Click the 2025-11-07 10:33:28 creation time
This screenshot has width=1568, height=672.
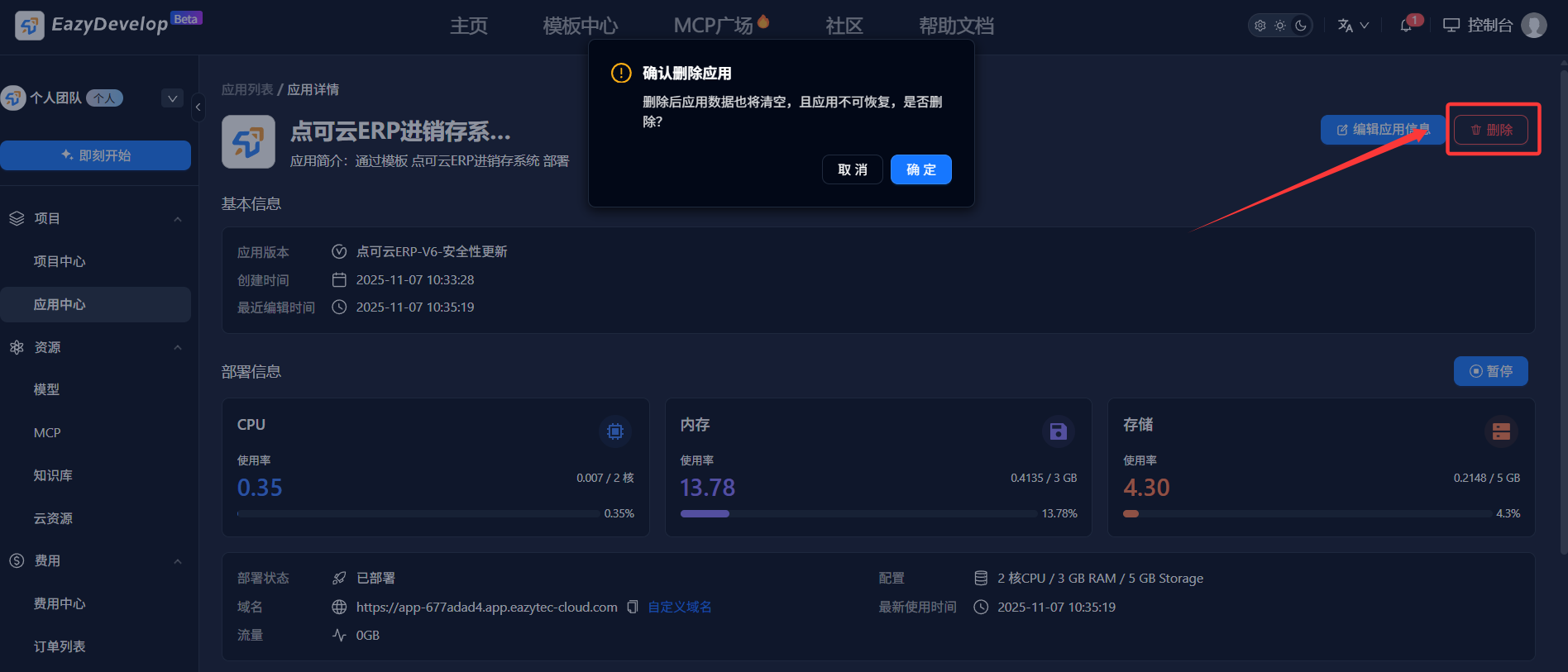[x=415, y=280]
